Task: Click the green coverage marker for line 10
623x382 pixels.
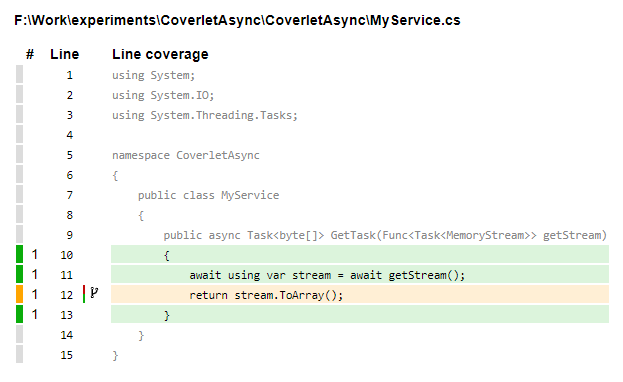Action: [19, 254]
